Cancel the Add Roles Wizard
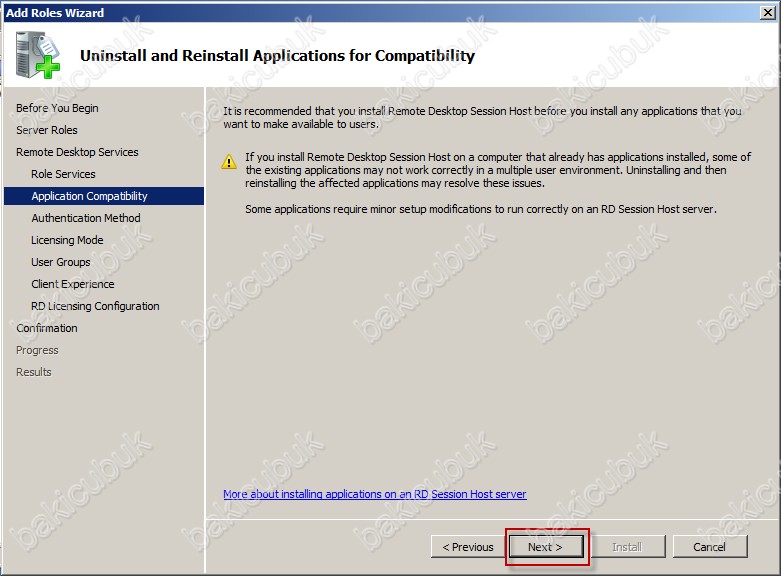The height and width of the screenshot is (576, 781). click(x=710, y=547)
